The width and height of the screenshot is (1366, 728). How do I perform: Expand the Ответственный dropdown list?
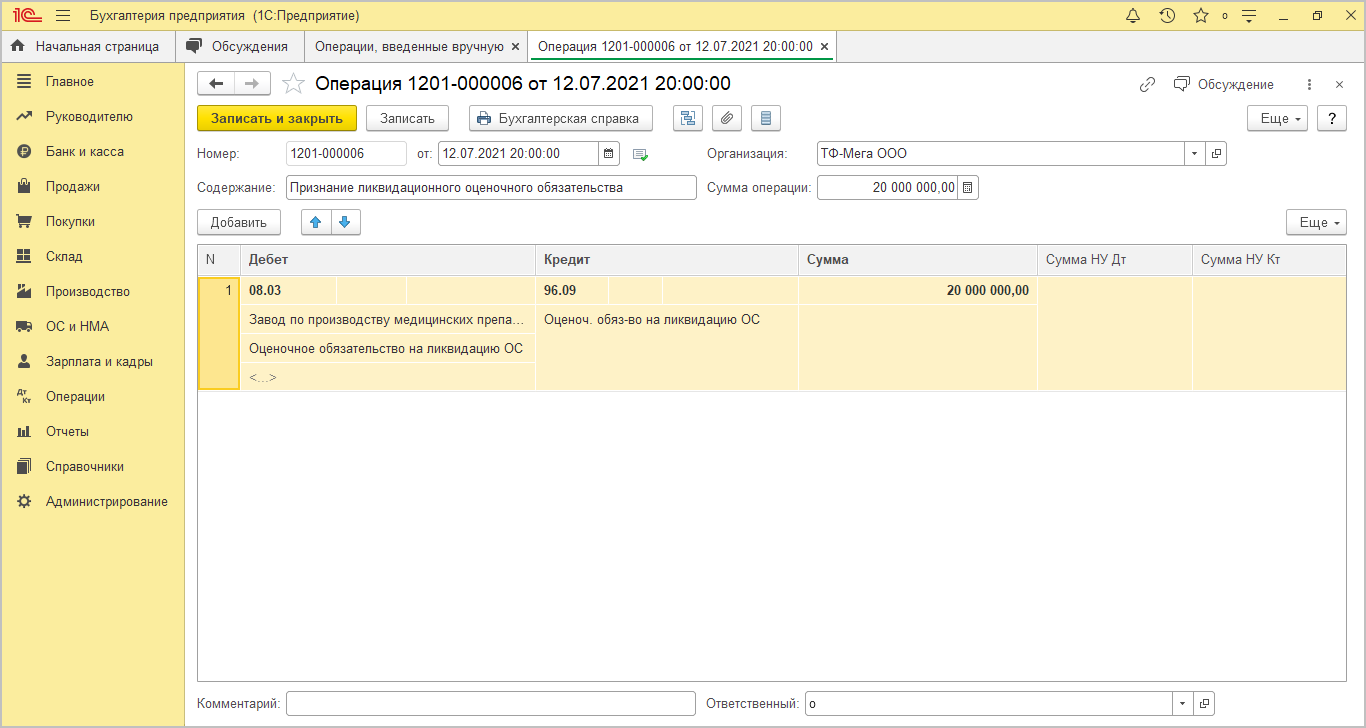pyautogui.click(x=1184, y=704)
